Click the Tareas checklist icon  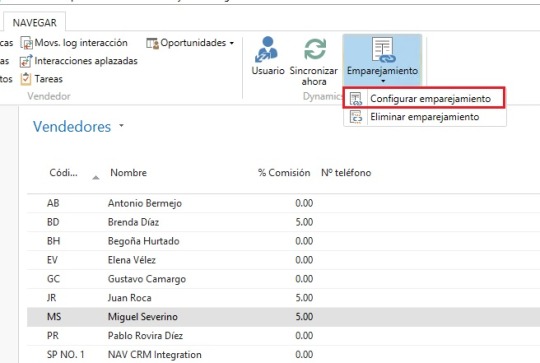[x=26, y=79]
